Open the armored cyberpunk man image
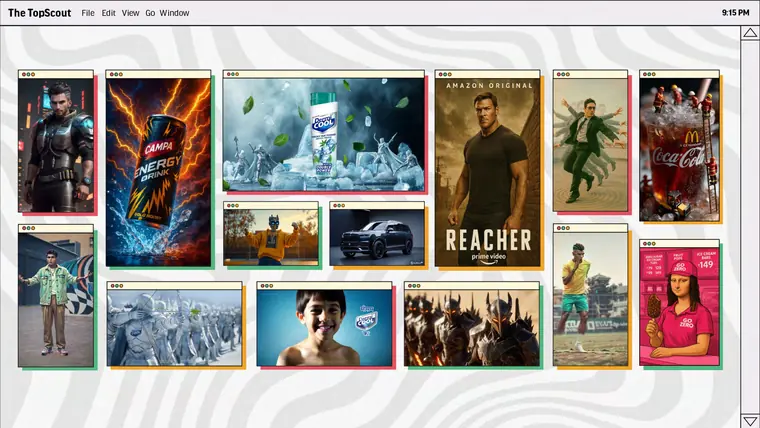Screen dimensions: 760x428 pyautogui.click(x=56, y=145)
